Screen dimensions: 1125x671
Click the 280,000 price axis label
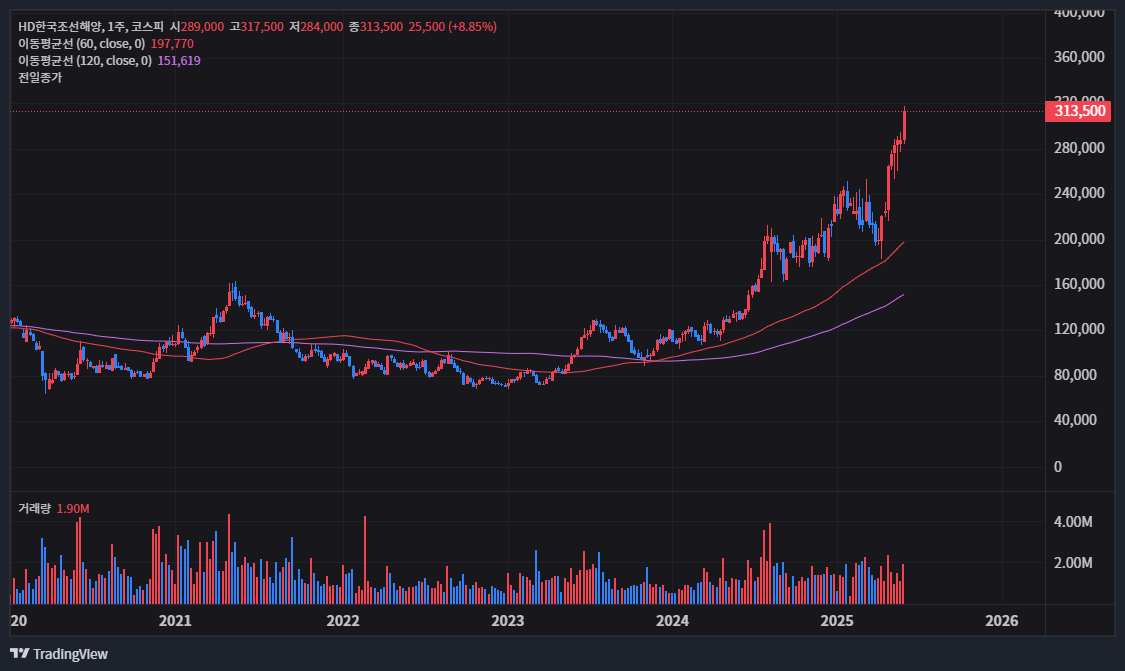pos(1079,148)
